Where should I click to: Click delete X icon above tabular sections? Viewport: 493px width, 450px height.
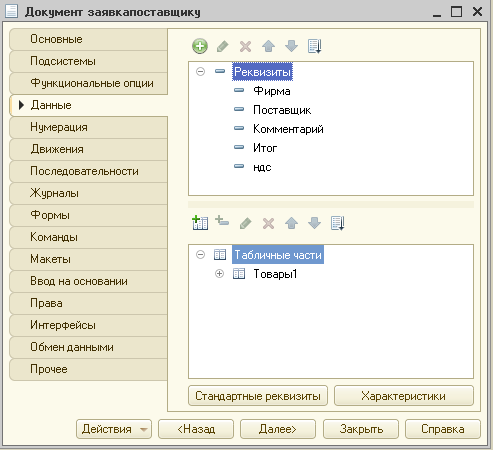pyautogui.click(x=268, y=223)
